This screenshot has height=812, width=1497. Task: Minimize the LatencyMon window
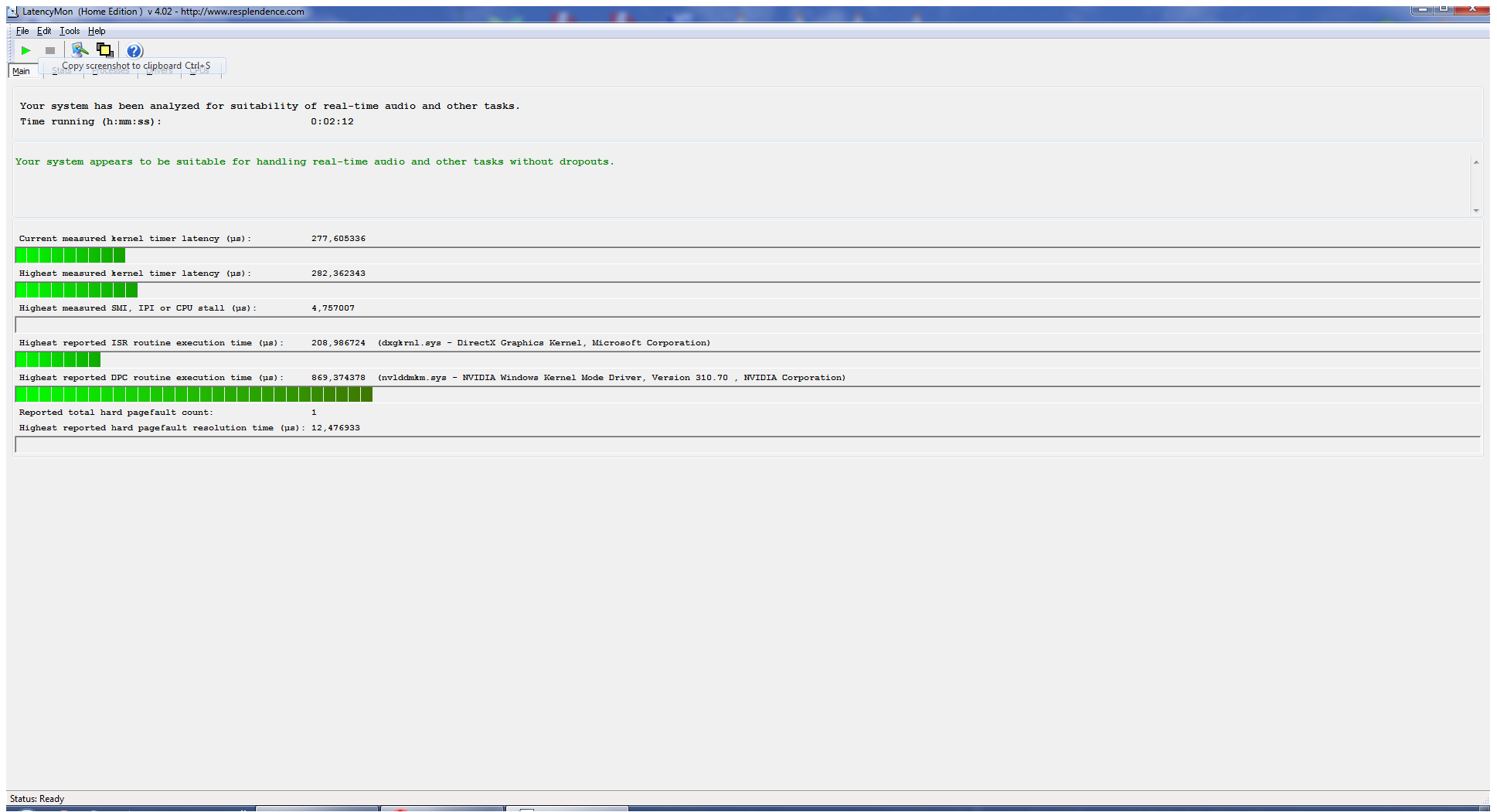pyautogui.click(x=1421, y=9)
